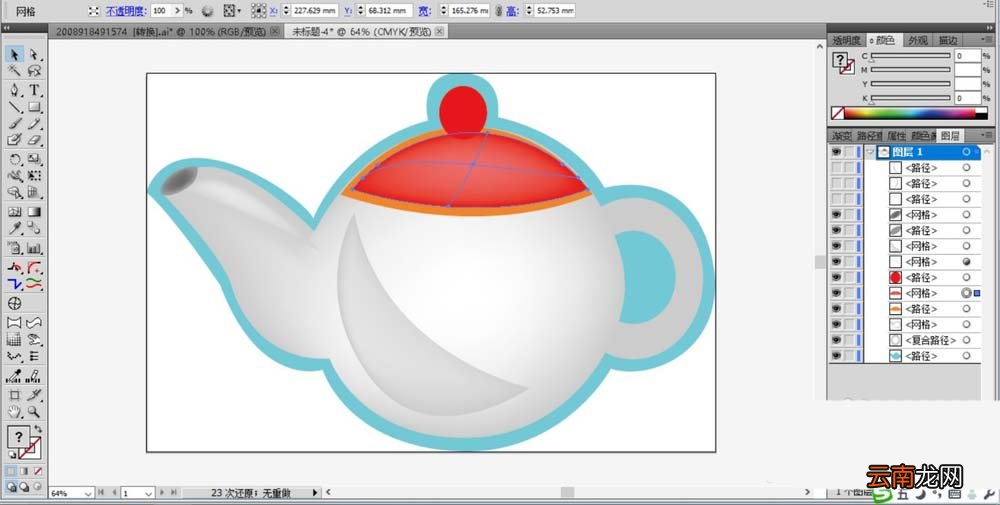
Task: Toggle lock box for 图层 1
Action: (x=849, y=152)
